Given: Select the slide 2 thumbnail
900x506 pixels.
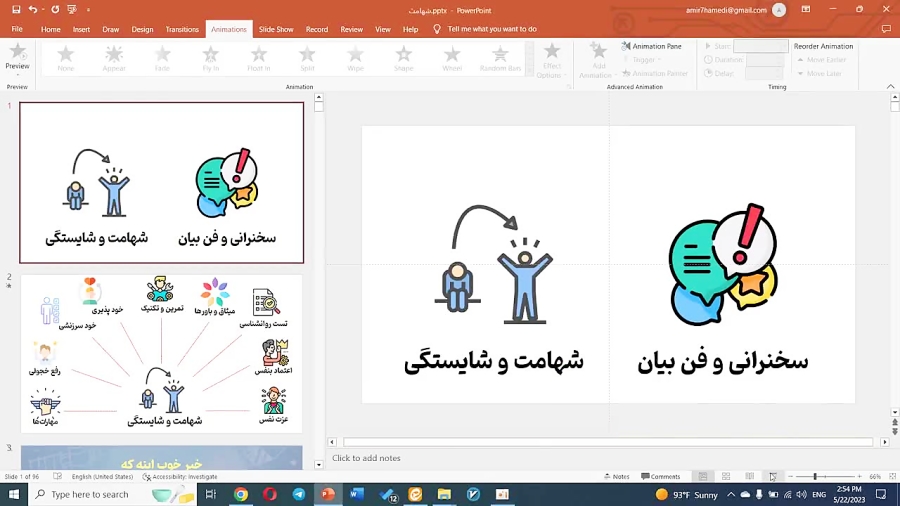Looking at the screenshot, I should 161,354.
